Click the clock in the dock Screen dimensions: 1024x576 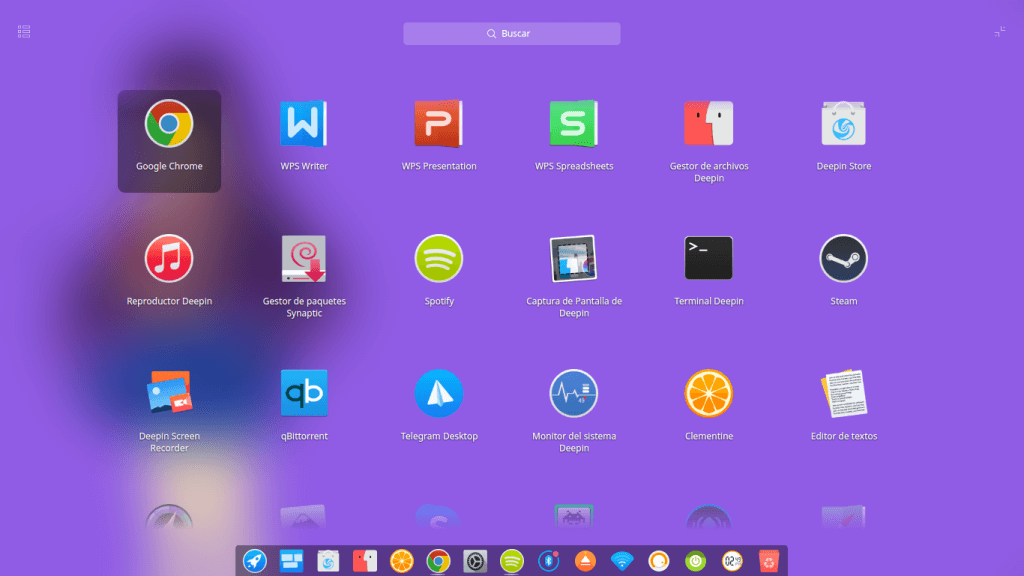click(732, 561)
